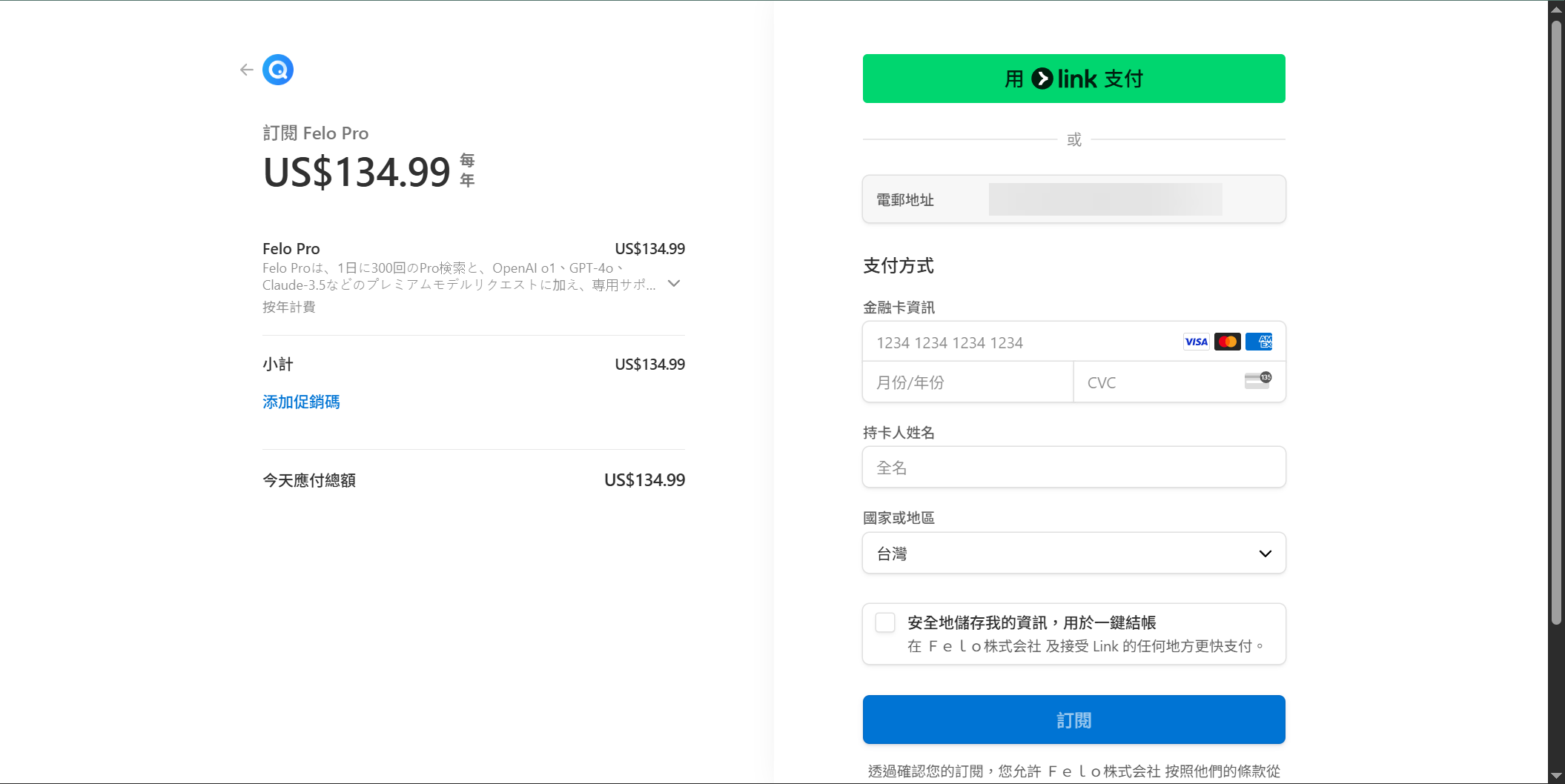Click the Visa card icon

coord(1196,342)
